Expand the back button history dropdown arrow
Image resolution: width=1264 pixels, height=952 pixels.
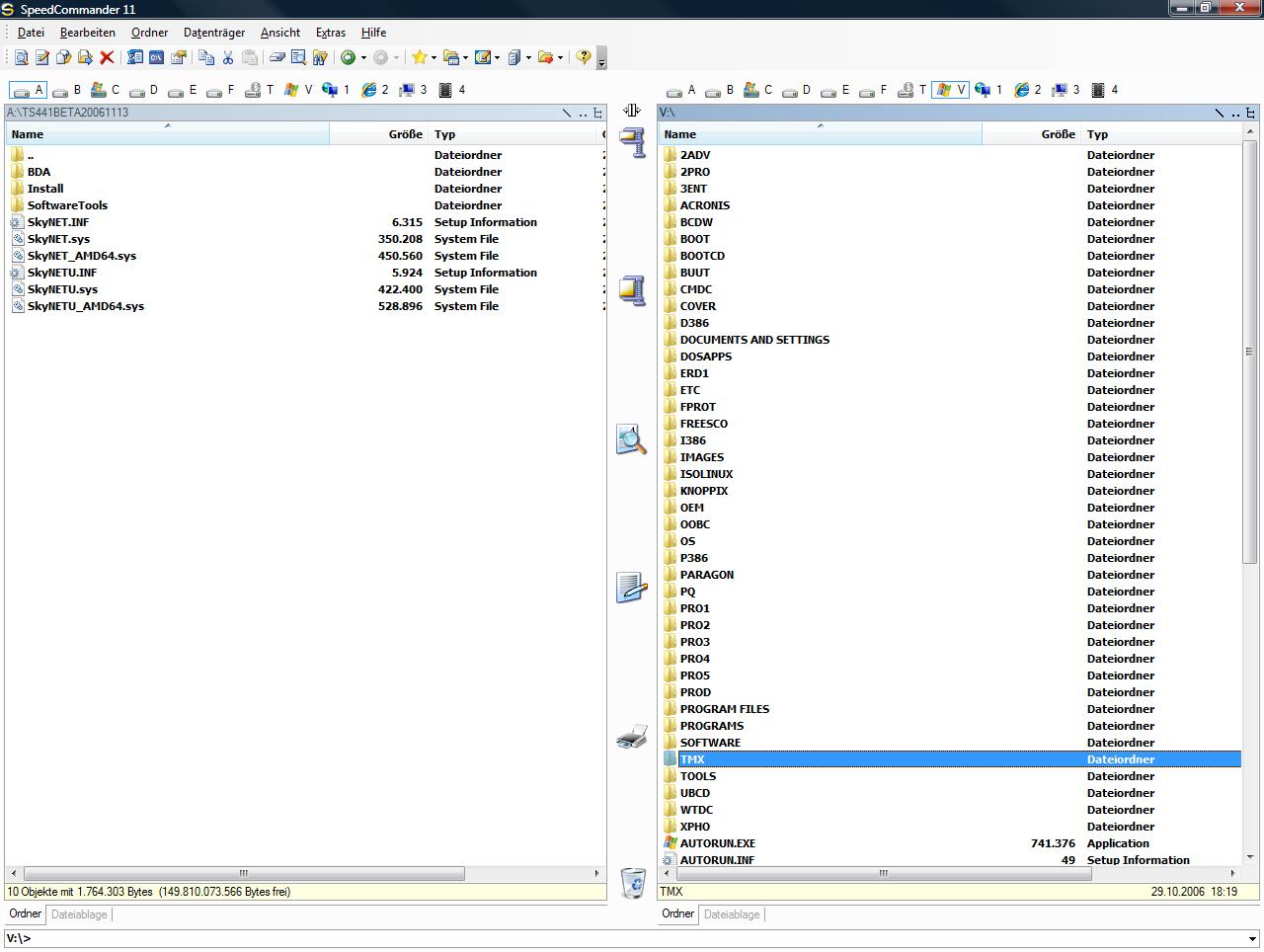tap(363, 58)
